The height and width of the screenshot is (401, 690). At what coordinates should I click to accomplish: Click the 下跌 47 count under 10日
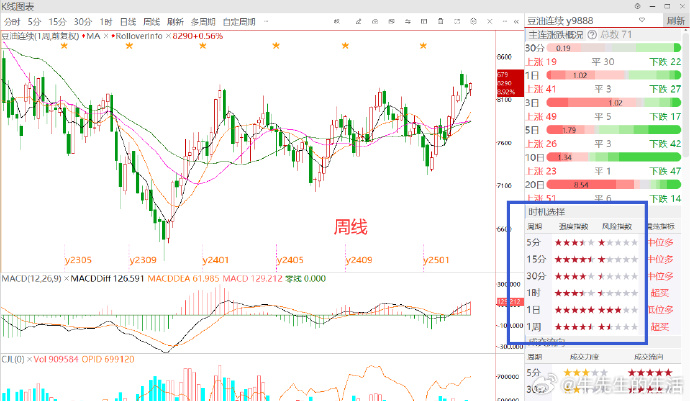coord(665,171)
